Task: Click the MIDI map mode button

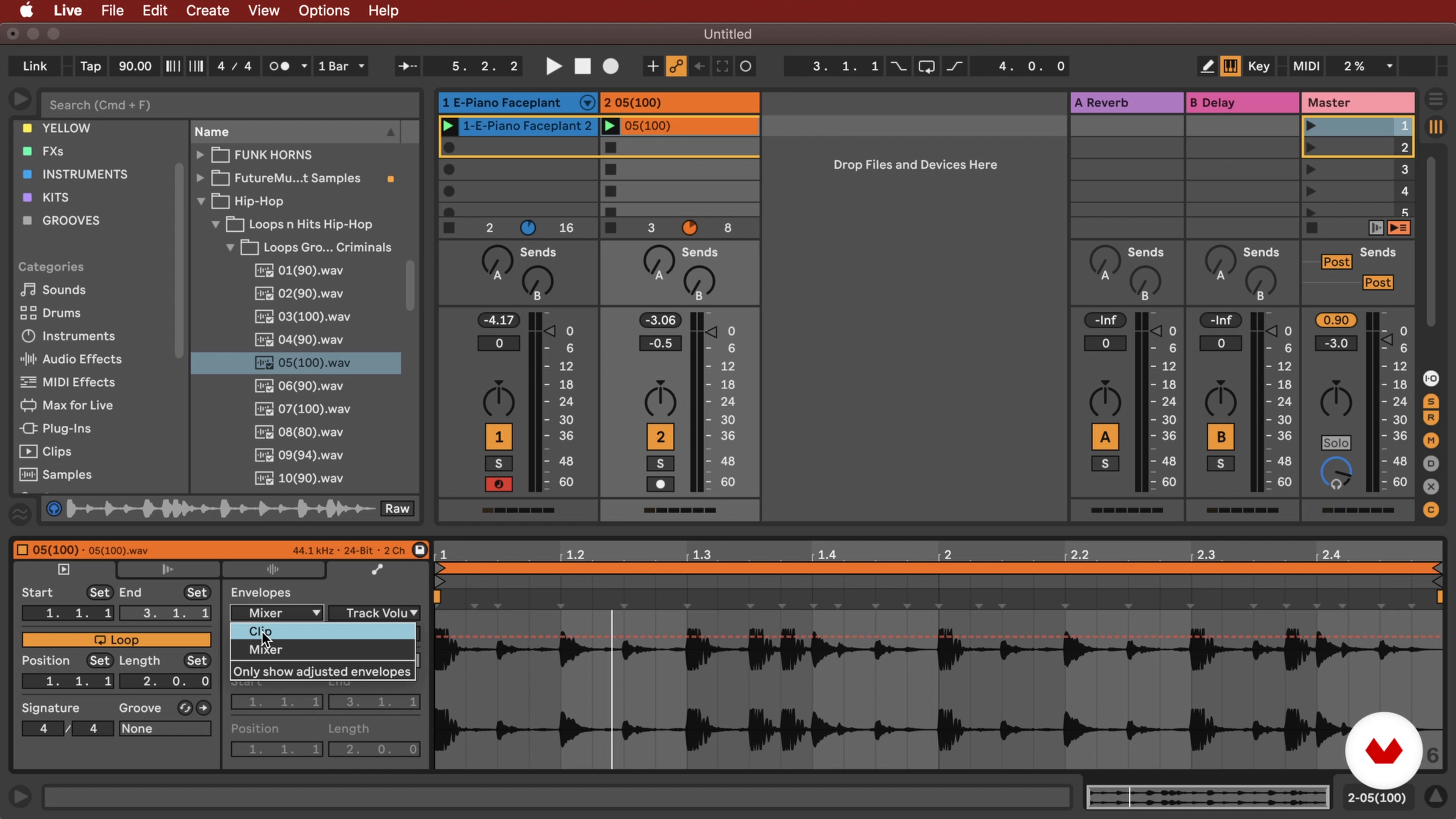Action: [1307, 66]
